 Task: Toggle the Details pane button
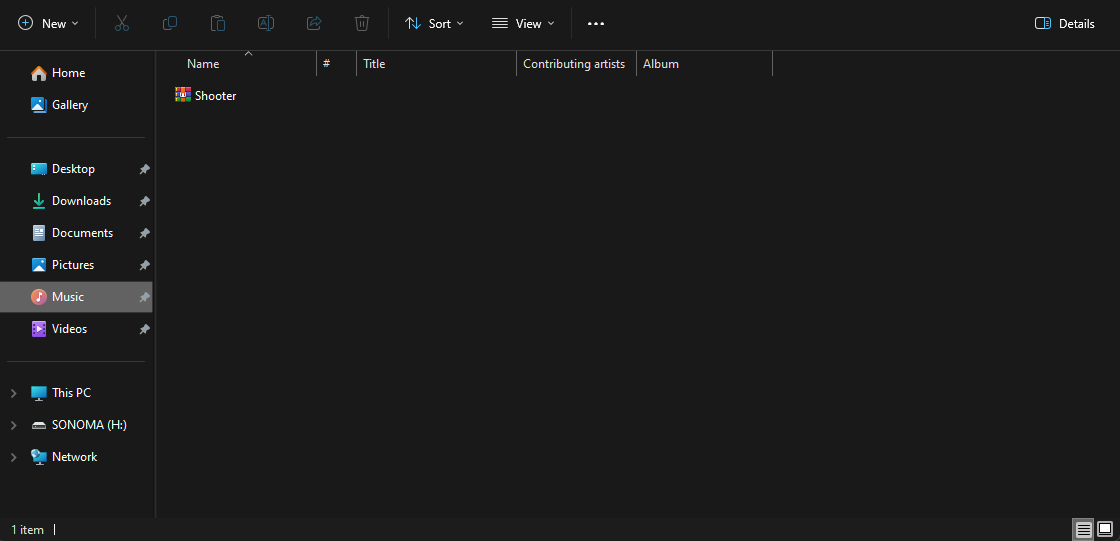point(1065,23)
